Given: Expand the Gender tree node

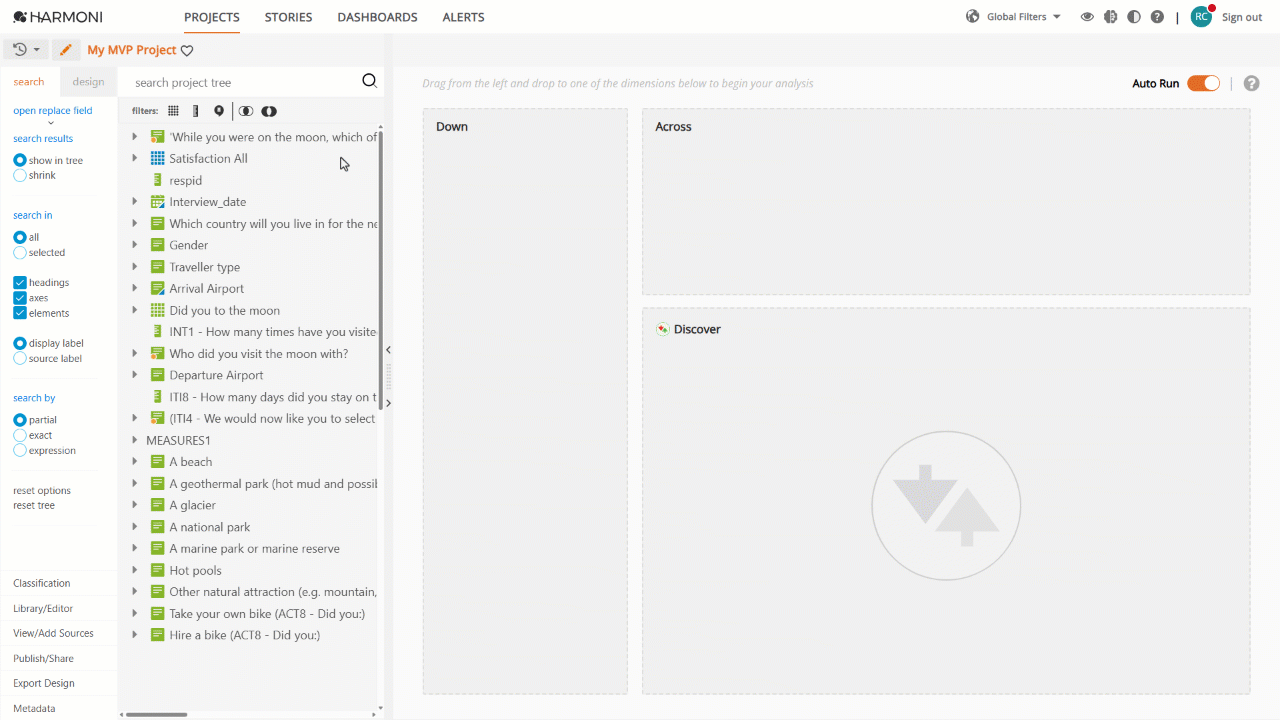Looking at the screenshot, I should pyautogui.click(x=135, y=245).
